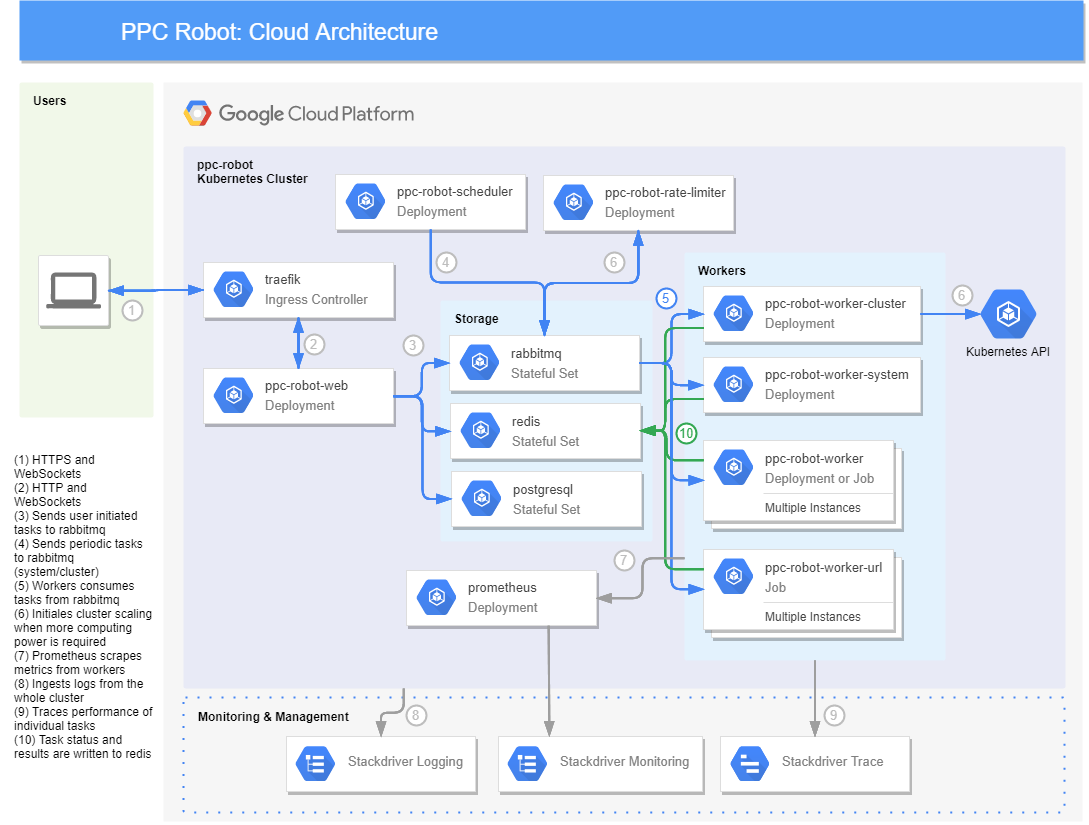Click legend item (1) HTTPS and WebSockets
The height and width of the screenshot is (825, 1089).
54,467
